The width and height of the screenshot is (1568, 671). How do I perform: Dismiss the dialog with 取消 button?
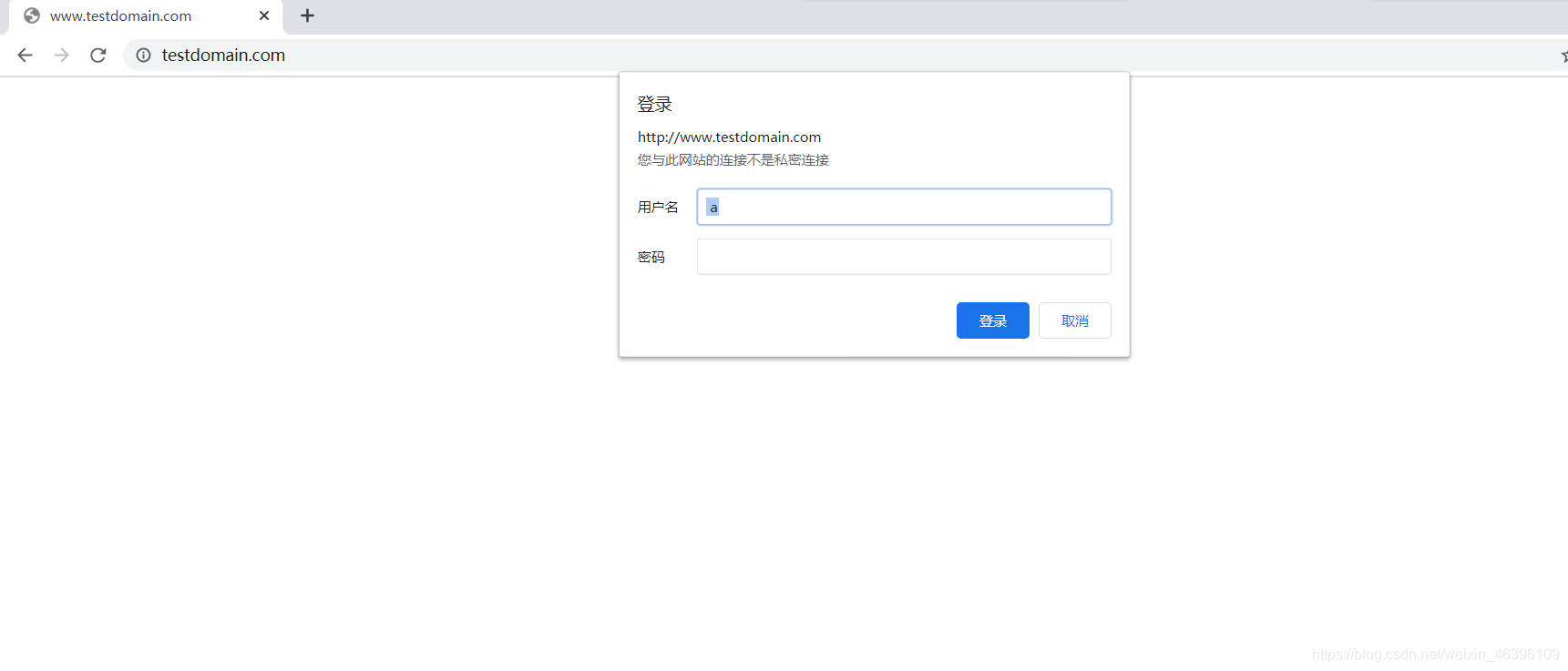pyautogui.click(x=1075, y=320)
